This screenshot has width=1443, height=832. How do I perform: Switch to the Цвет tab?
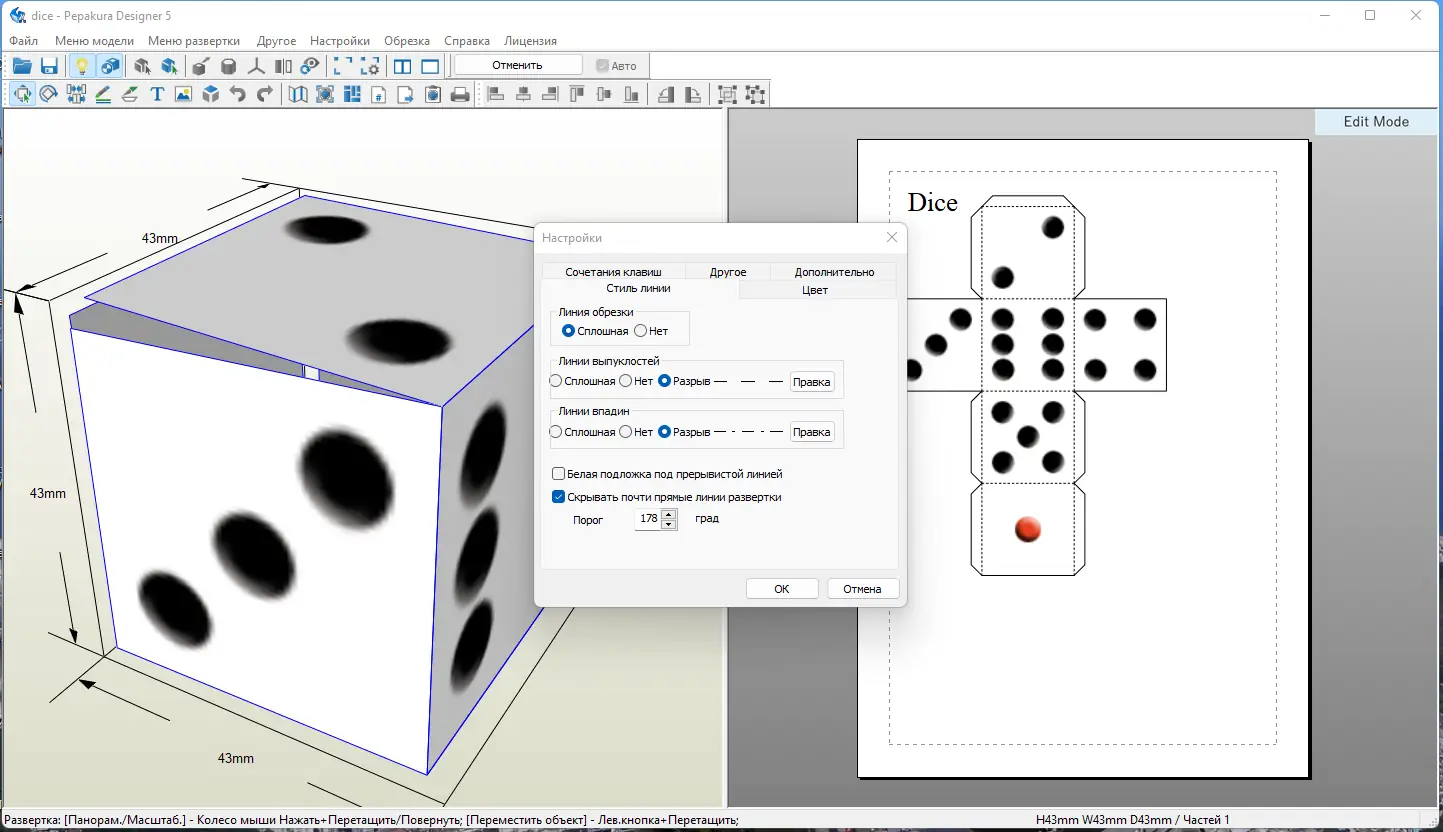815,290
